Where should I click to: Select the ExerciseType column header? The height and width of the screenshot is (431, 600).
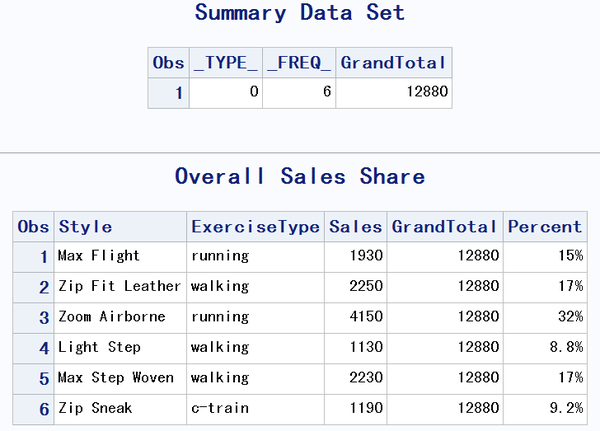[x=256, y=227]
